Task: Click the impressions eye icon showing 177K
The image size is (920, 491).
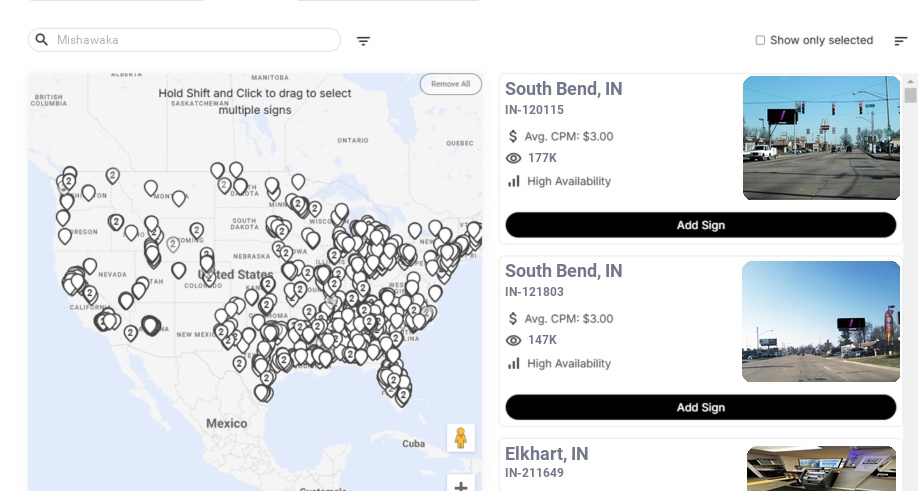Action: [514, 158]
